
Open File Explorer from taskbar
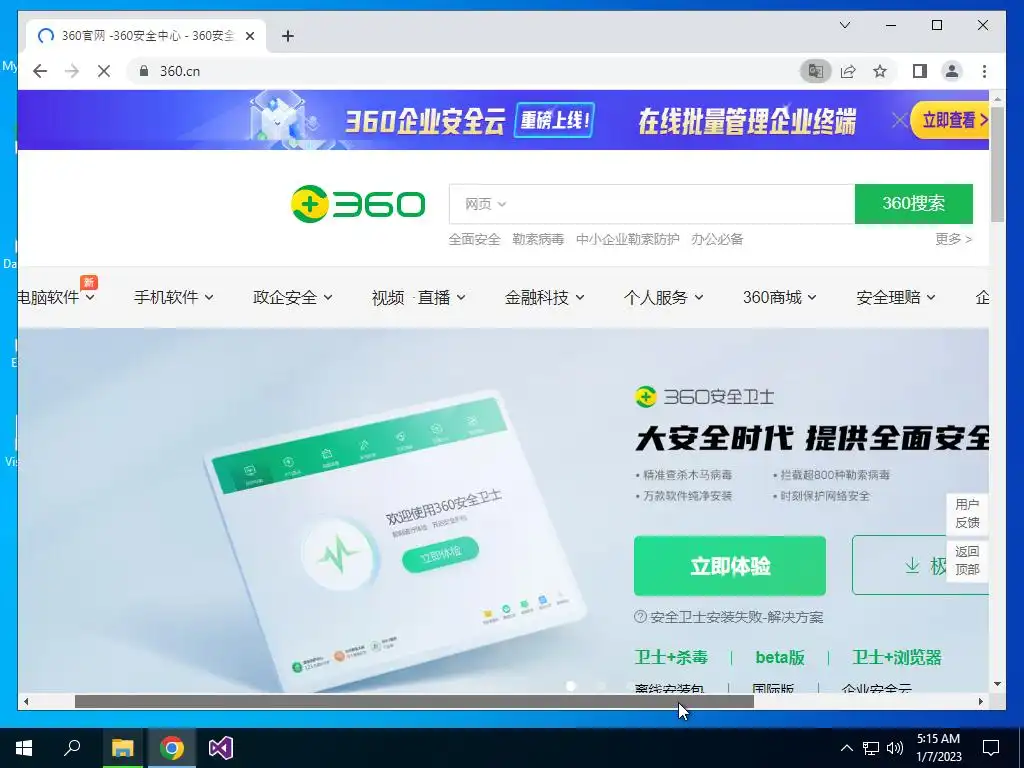pos(122,748)
